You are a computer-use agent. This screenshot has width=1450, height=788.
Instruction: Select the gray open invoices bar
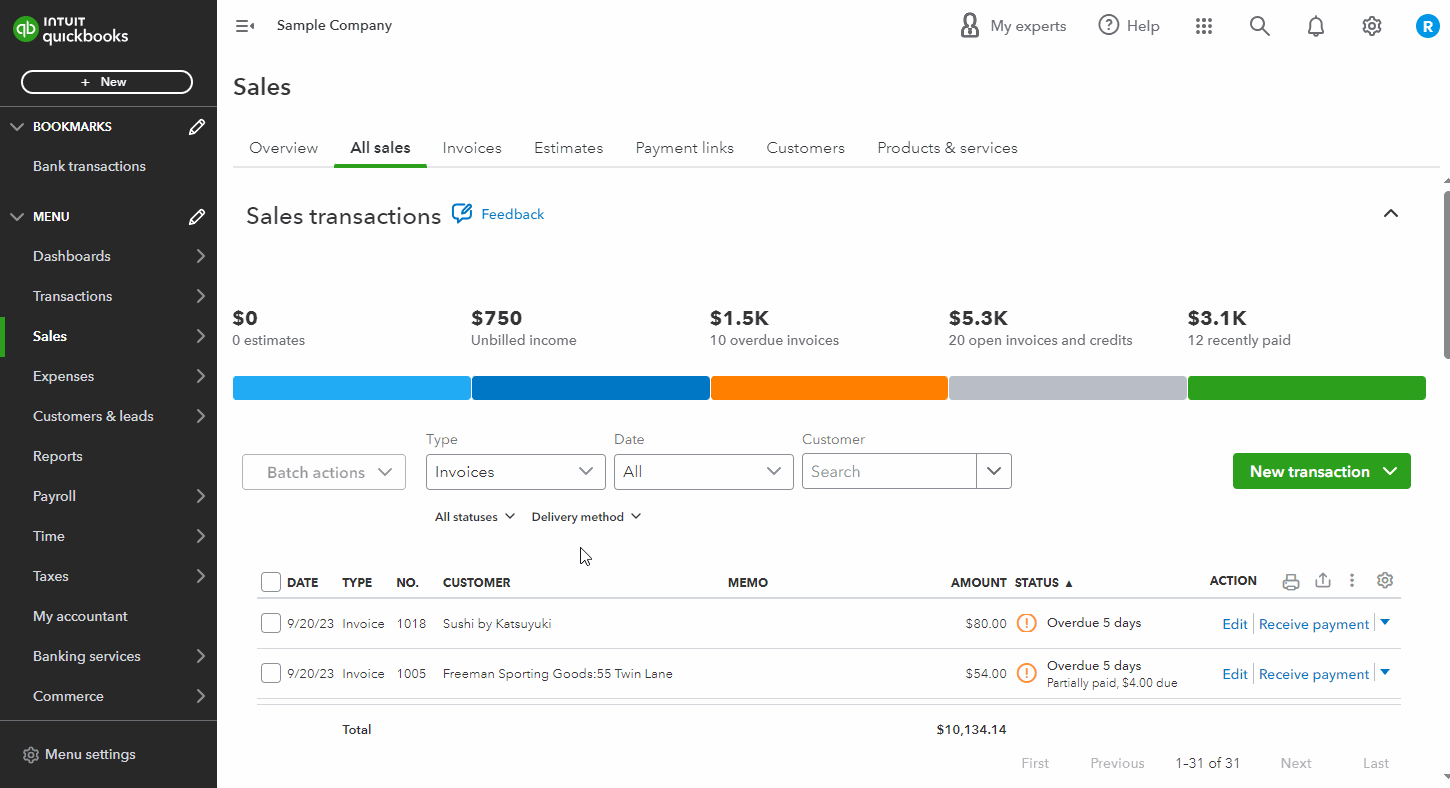[1068, 388]
